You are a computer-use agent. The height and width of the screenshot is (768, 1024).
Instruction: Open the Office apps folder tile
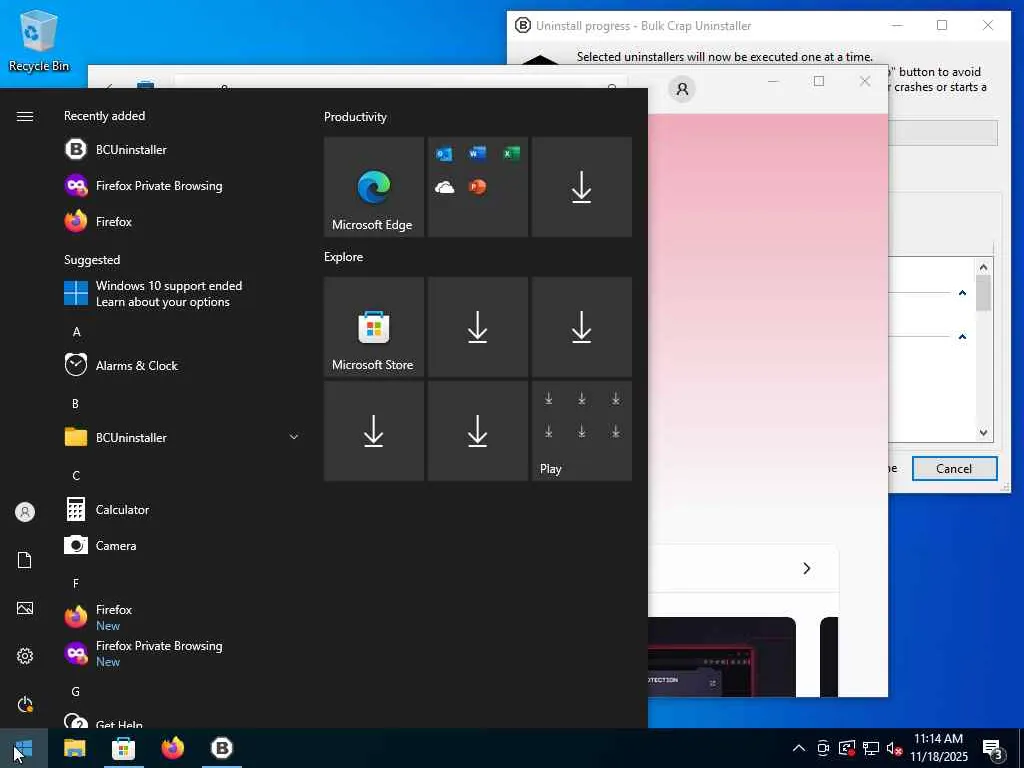[477, 187]
